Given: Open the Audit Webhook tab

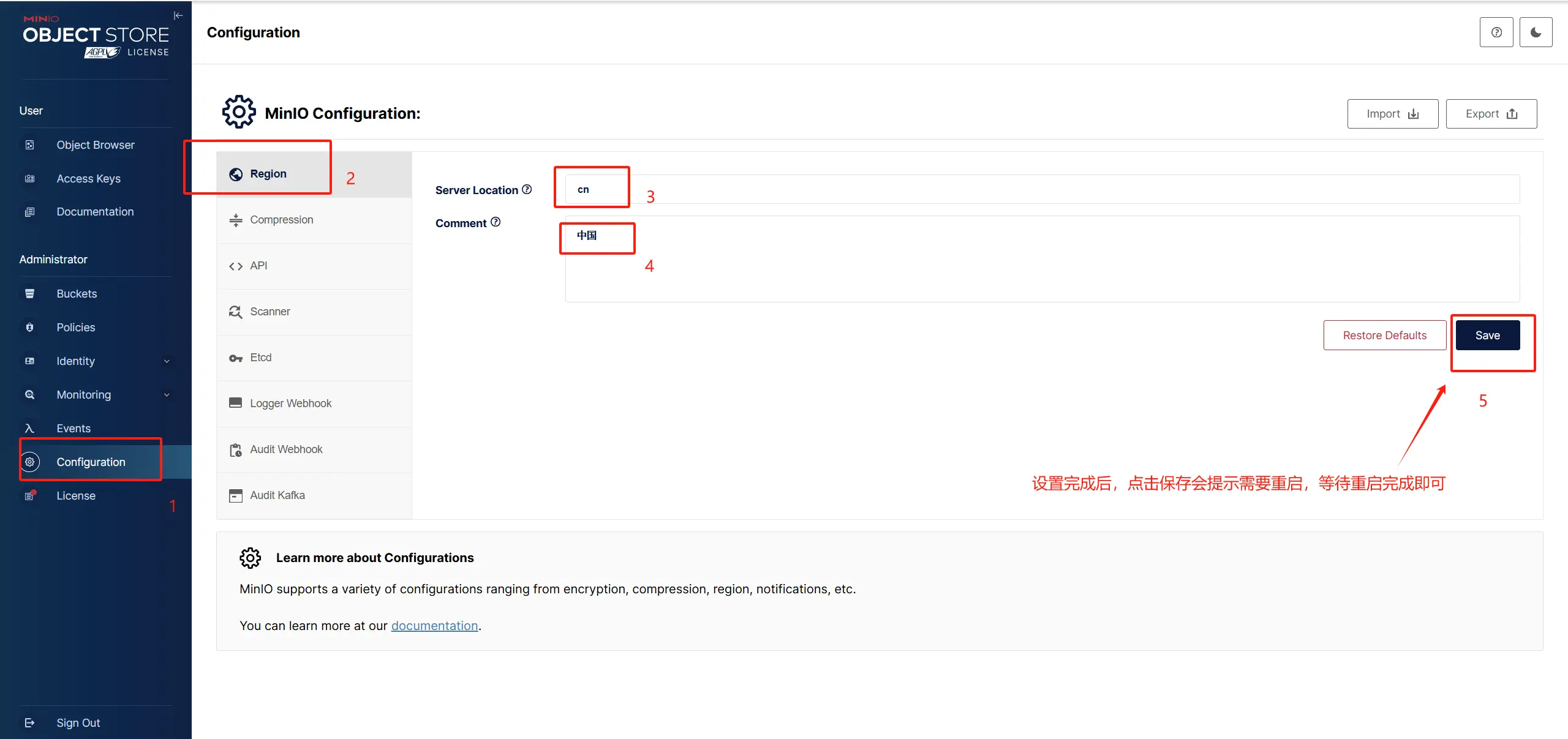Looking at the screenshot, I should coord(314,450).
